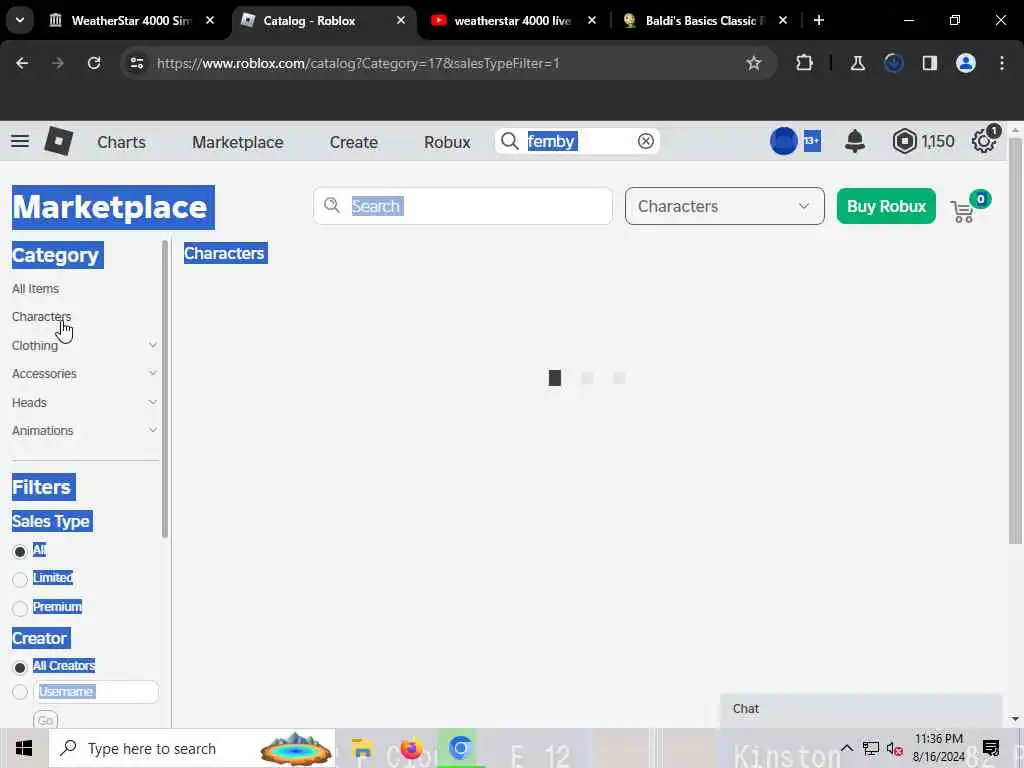This screenshot has height=768, width=1024.
Task: Open Robux in top navigation
Action: point(447,142)
